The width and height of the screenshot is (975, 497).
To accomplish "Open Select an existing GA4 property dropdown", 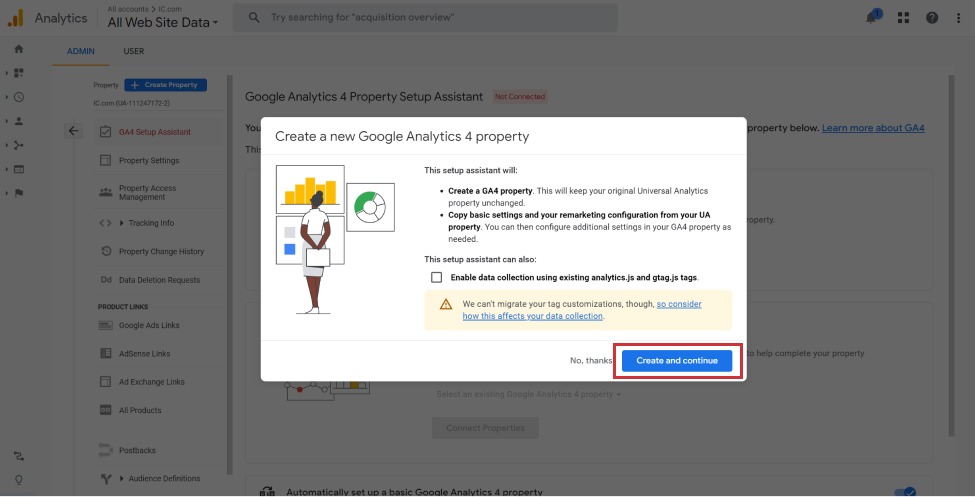I will (x=529, y=394).
